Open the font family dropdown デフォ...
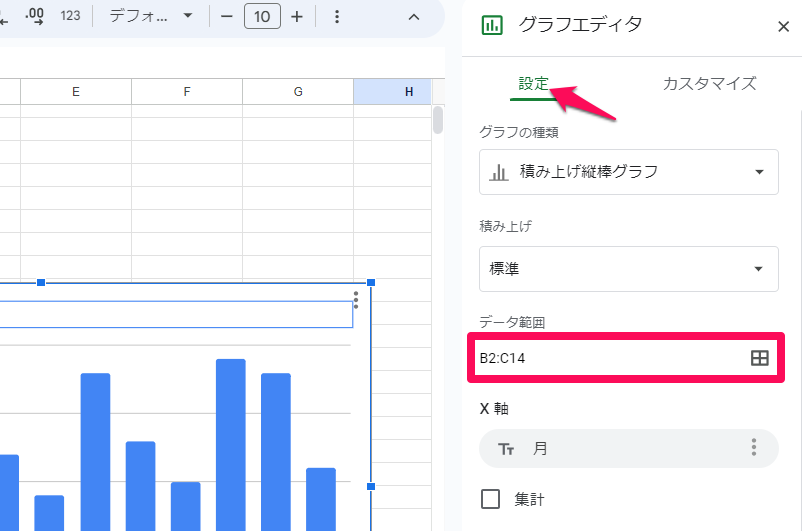The height and width of the screenshot is (531, 802). click(x=150, y=16)
